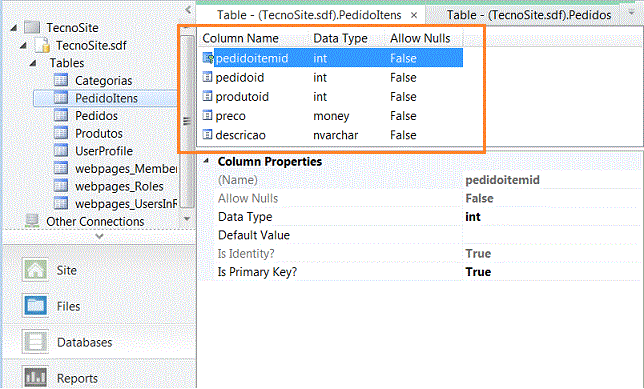Collapse the TecnoSite root node

[14, 28]
